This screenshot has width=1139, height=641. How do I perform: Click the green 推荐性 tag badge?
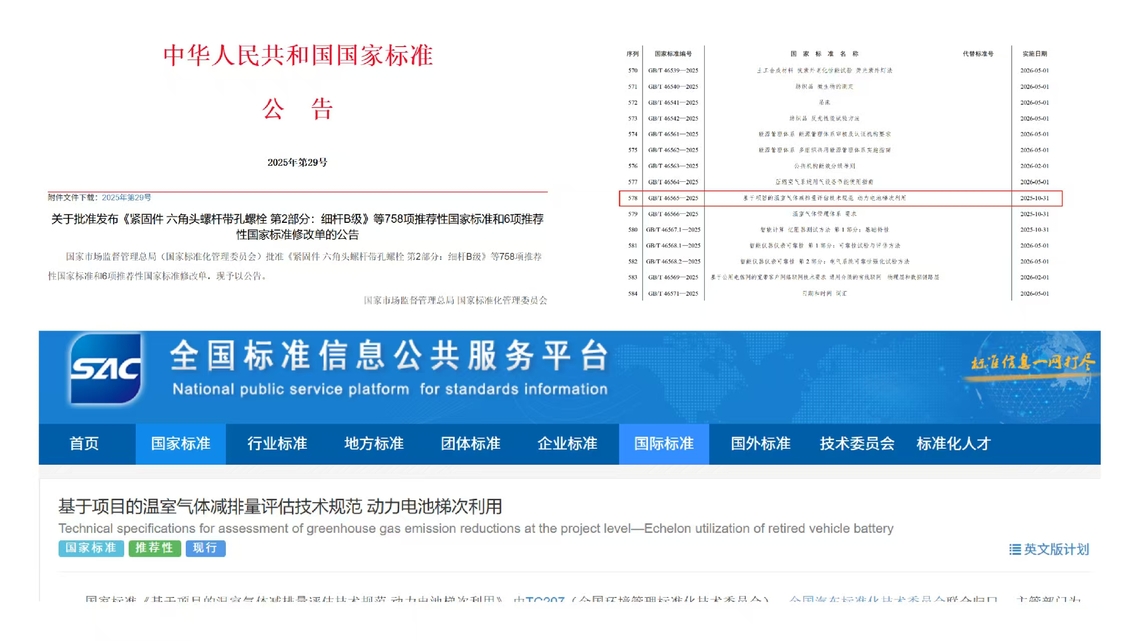tap(154, 548)
